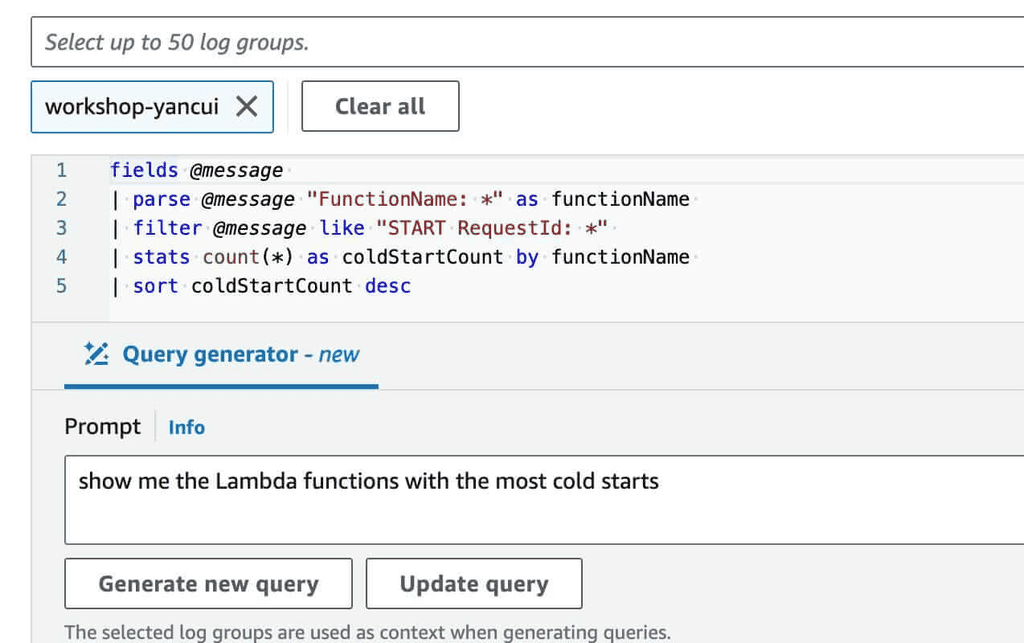Viewport: 1024px width, 643px height.
Task: Click line number 5 in editor gutter
Action: point(61,286)
